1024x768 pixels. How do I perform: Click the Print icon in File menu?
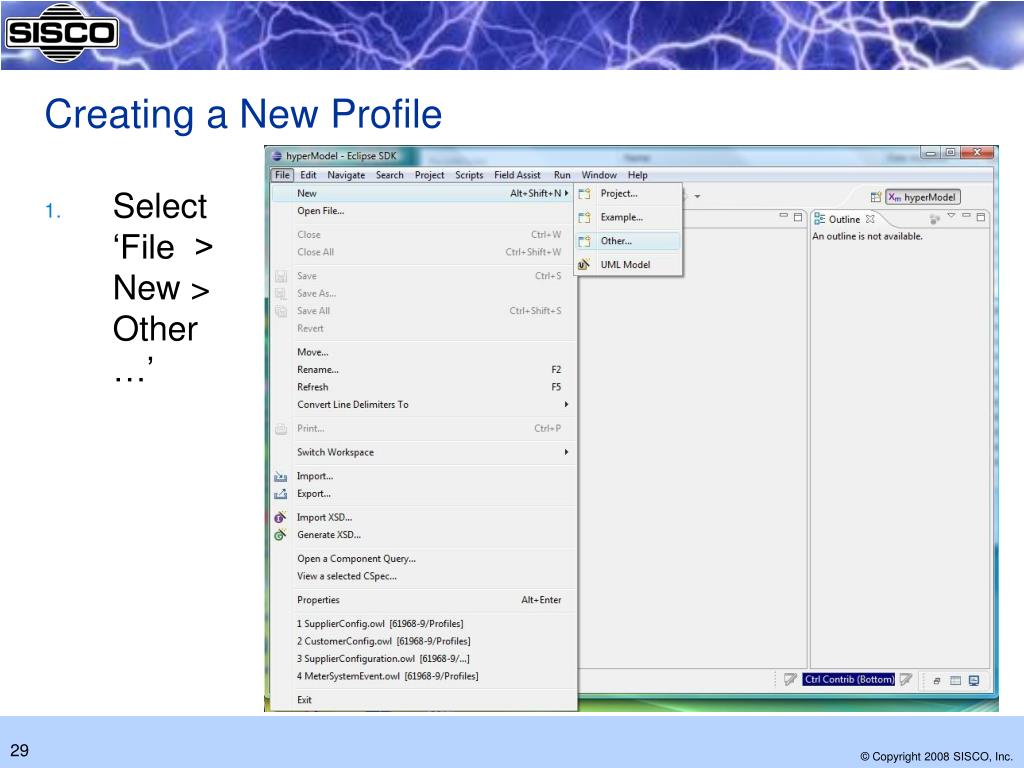point(281,429)
